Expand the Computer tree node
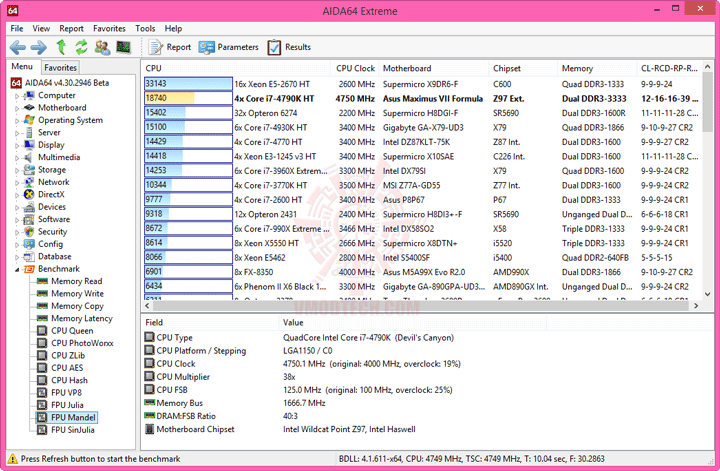 17,96
